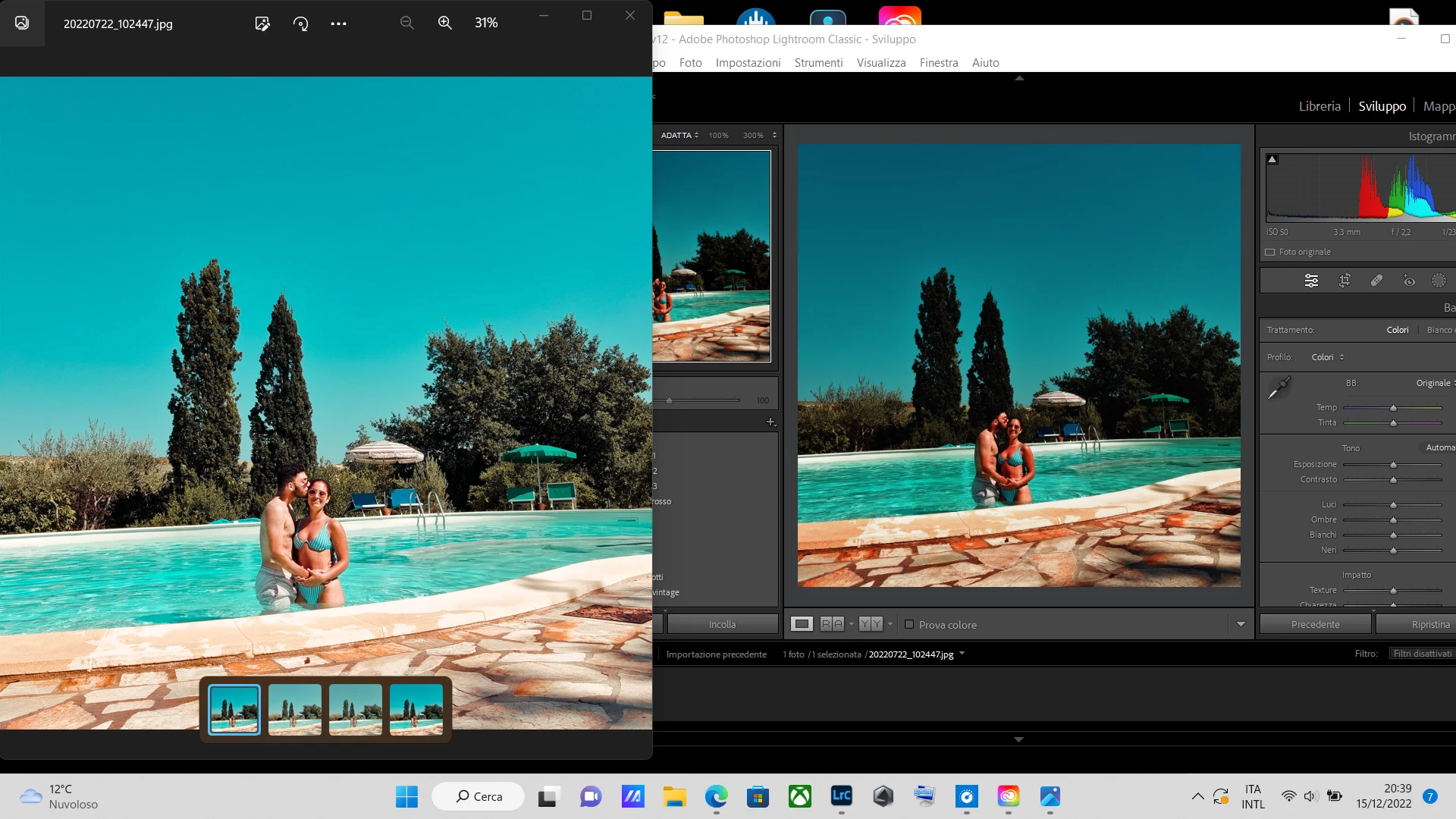Click the rotate icon in Photos viewer
The width and height of the screenshot is (1456, 819).
pyautogui.click(x=300, y=24)
